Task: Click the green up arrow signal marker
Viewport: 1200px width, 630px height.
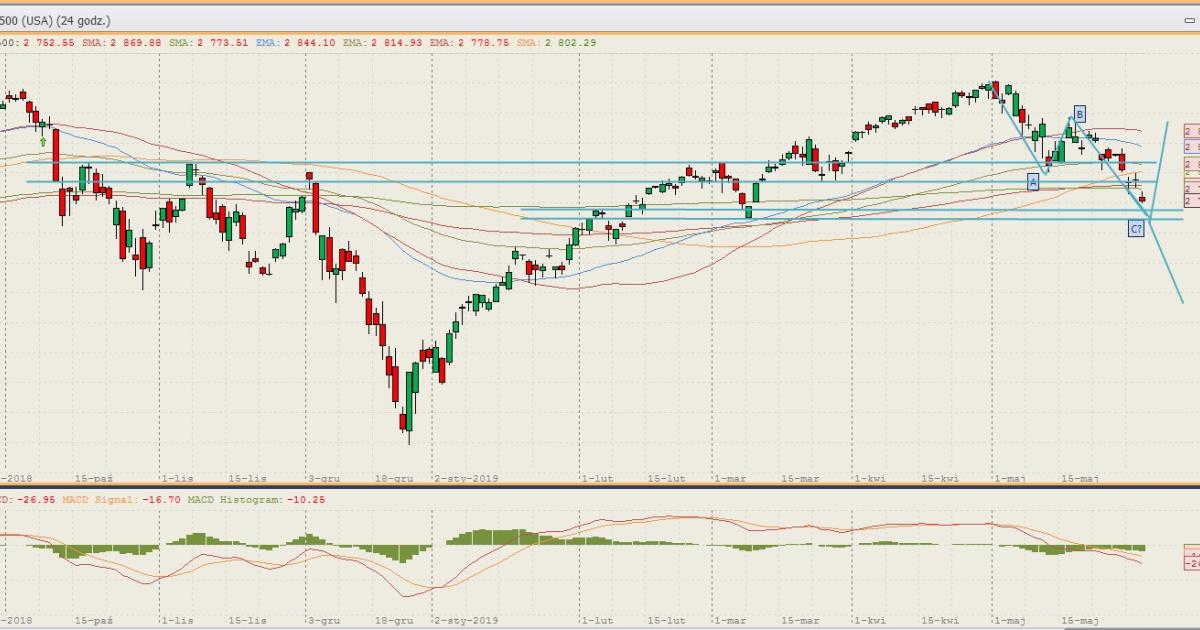Action: (42, 143)
